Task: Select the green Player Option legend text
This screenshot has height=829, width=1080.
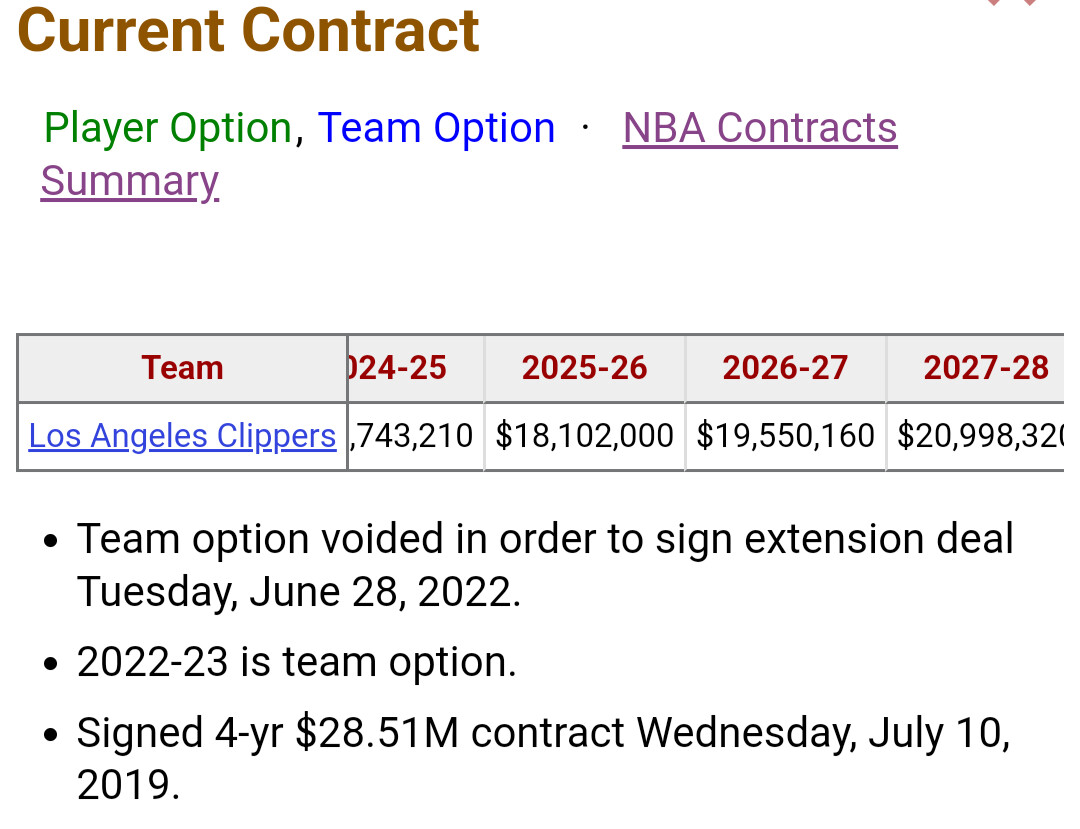Action: point(168,129)
